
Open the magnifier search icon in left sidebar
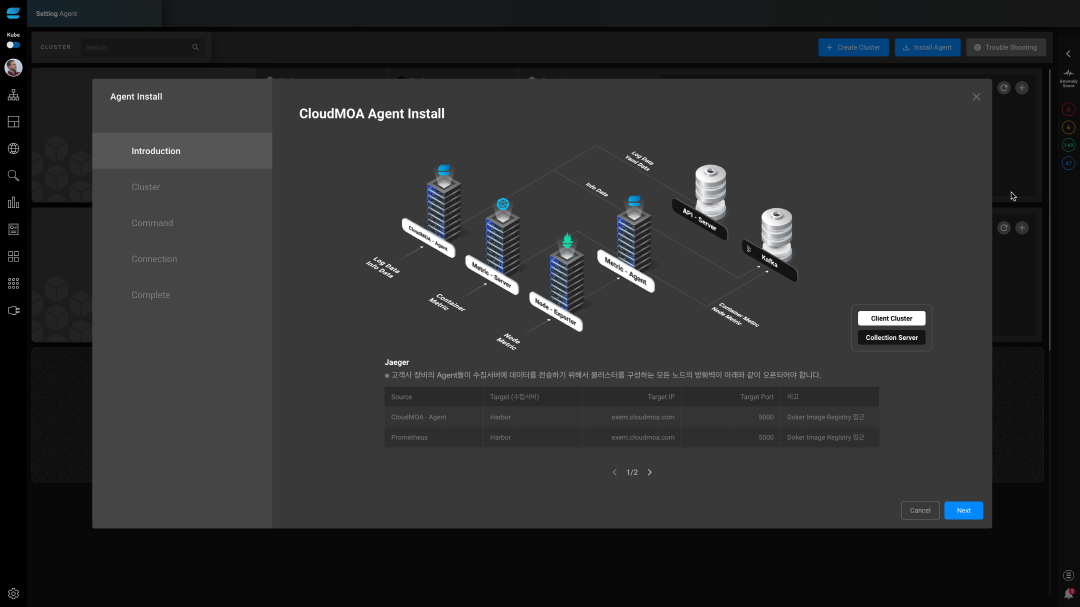click(13, 176)
